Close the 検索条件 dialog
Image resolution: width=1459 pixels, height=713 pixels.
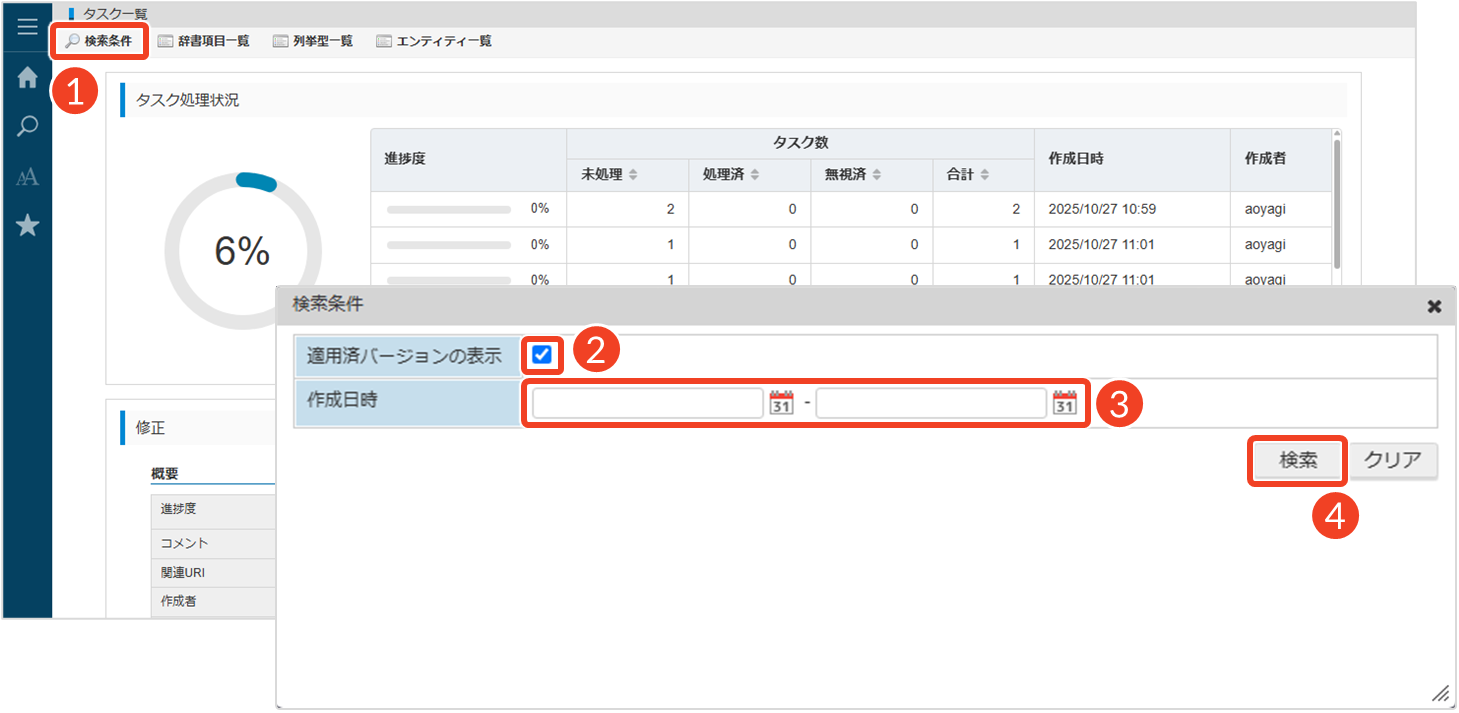1433,307
